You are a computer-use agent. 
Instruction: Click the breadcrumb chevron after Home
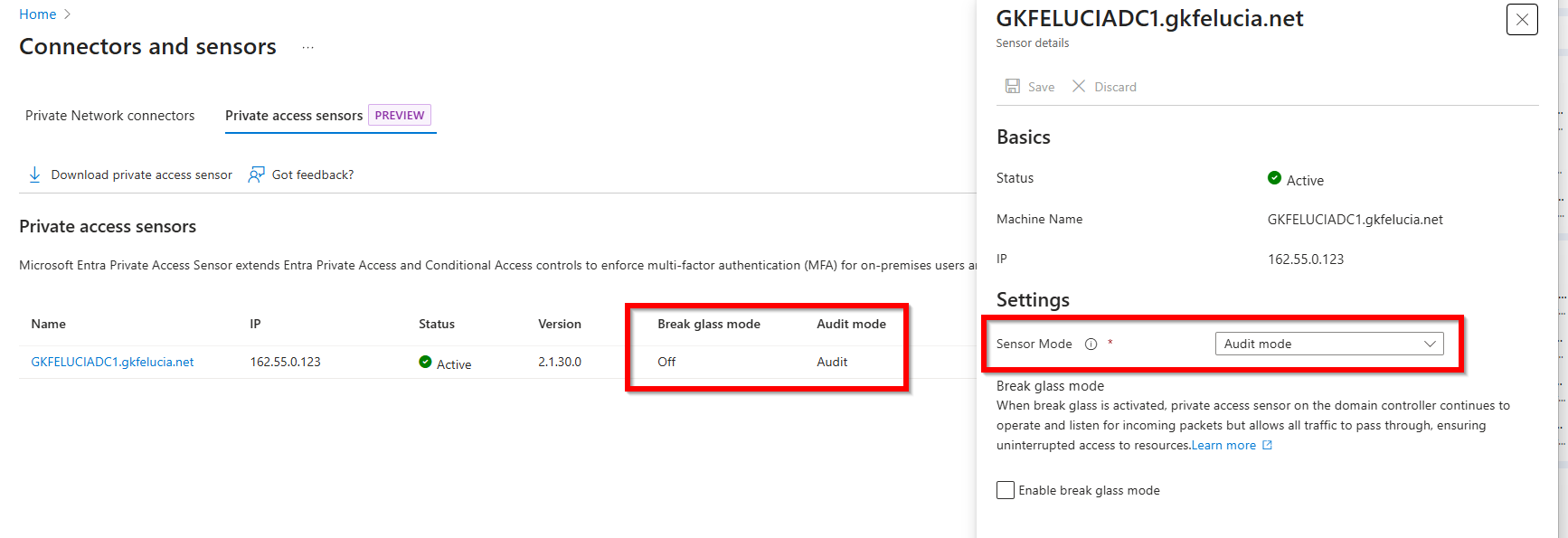click(68, 14)
